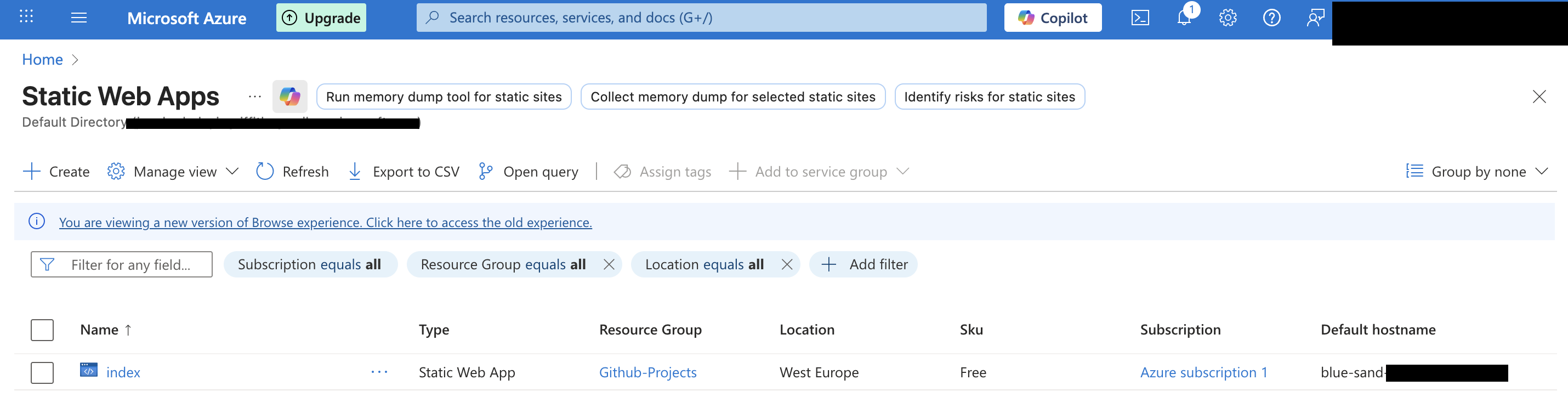
Task: Remove the Location filter
Action: pyautogui.click(x=787, y=265)
